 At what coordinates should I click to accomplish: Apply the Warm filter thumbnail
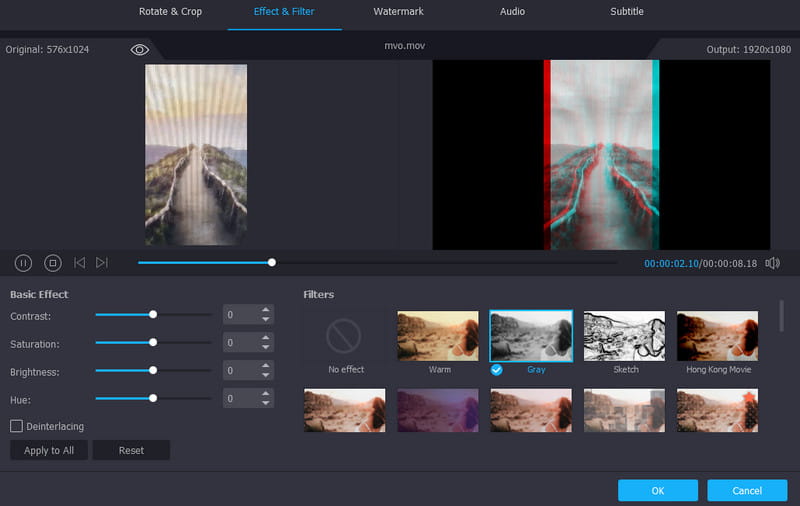(x=438, y=336)
